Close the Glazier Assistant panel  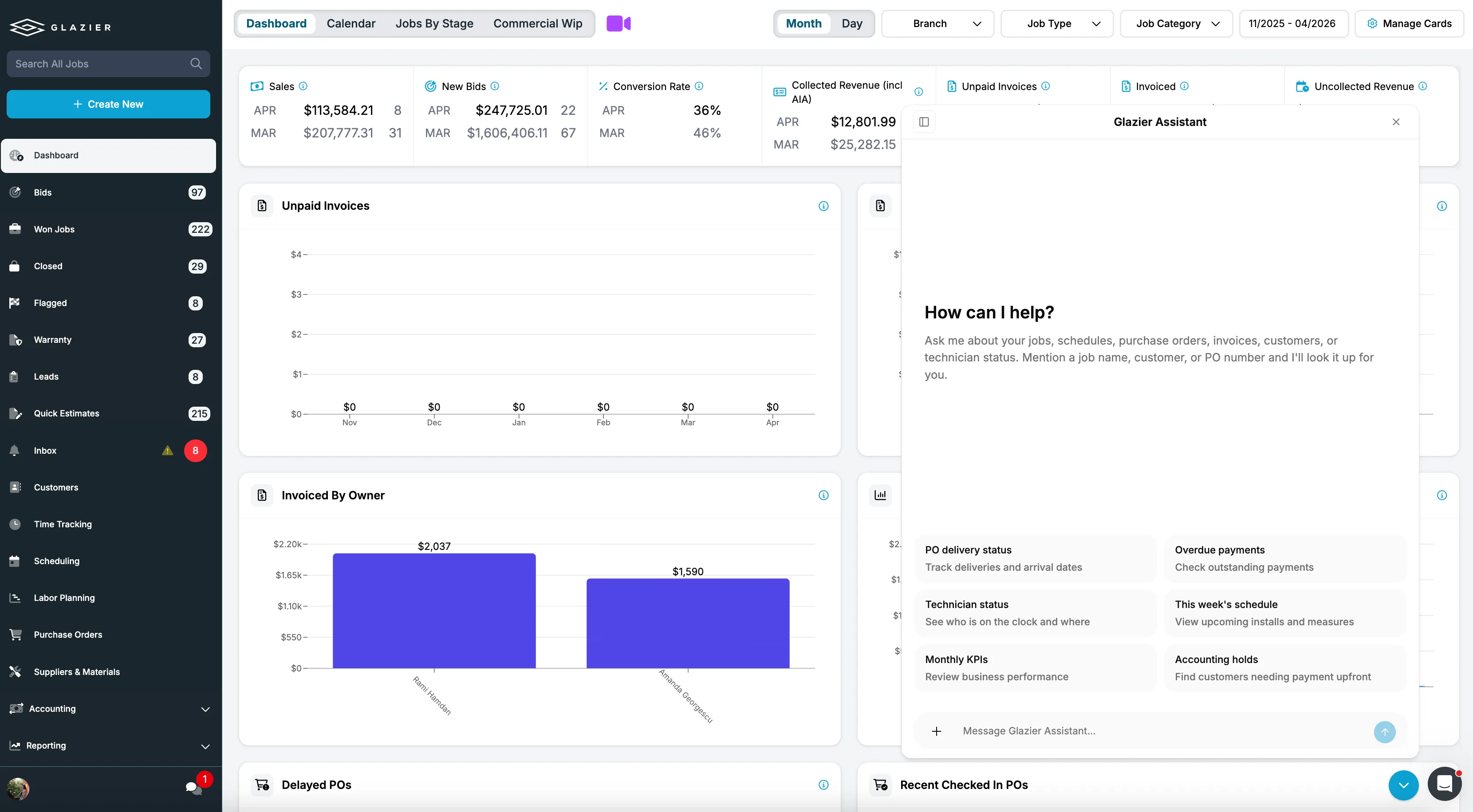[x=1396, y=122]
